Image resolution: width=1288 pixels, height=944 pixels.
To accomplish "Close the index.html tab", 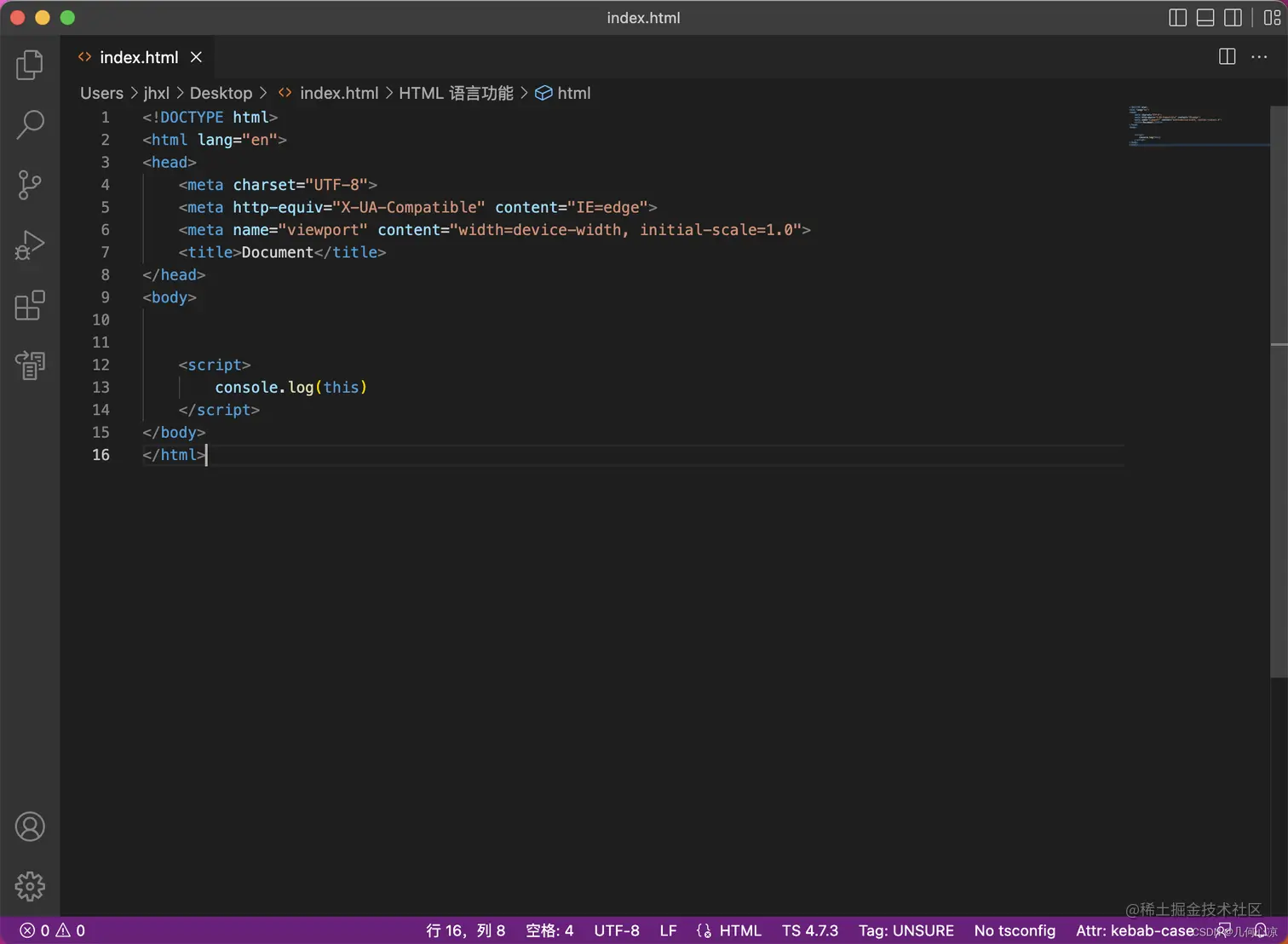I will 196,57.
